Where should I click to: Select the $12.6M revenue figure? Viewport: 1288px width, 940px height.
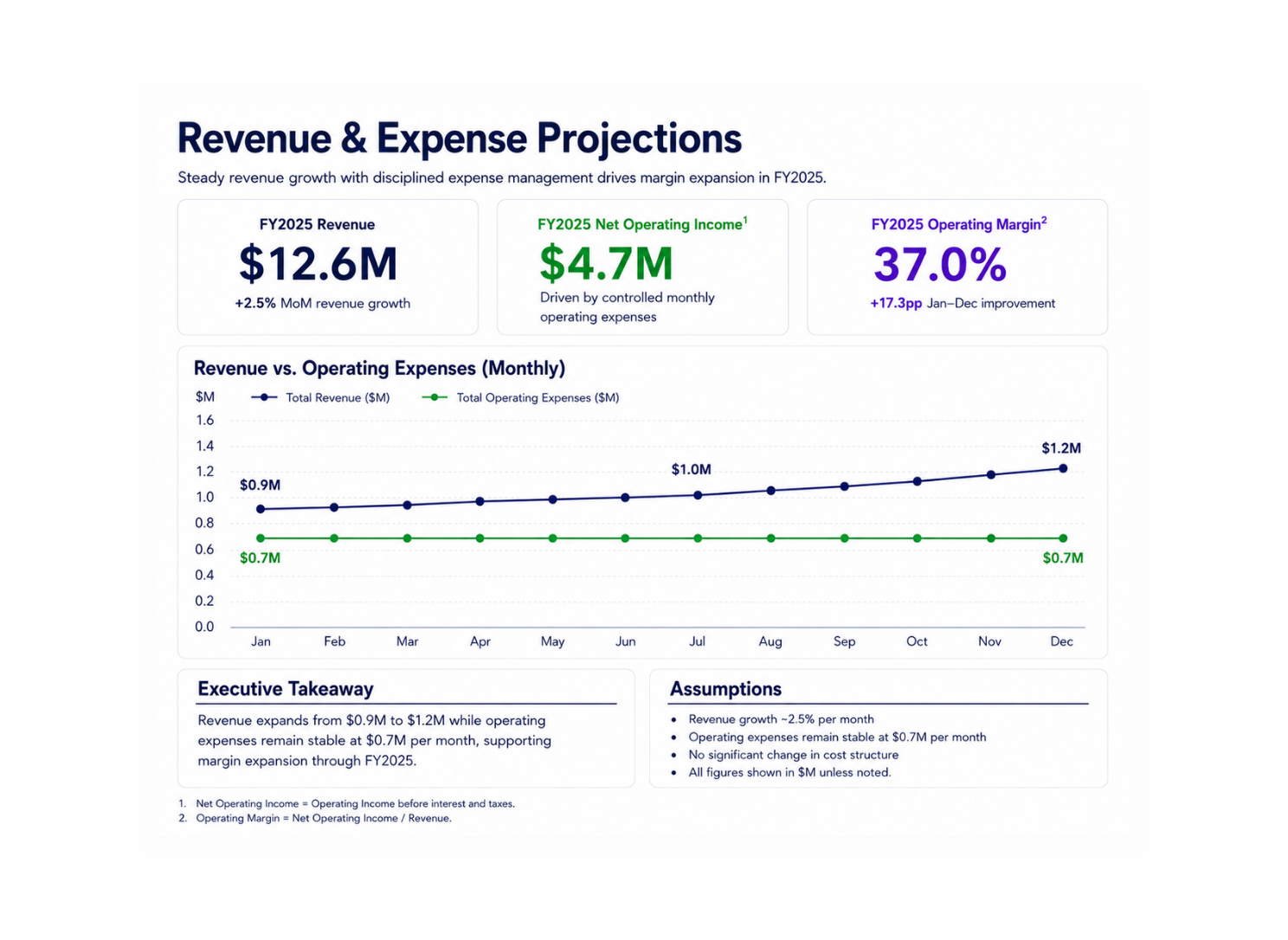(x=318, y=264)
